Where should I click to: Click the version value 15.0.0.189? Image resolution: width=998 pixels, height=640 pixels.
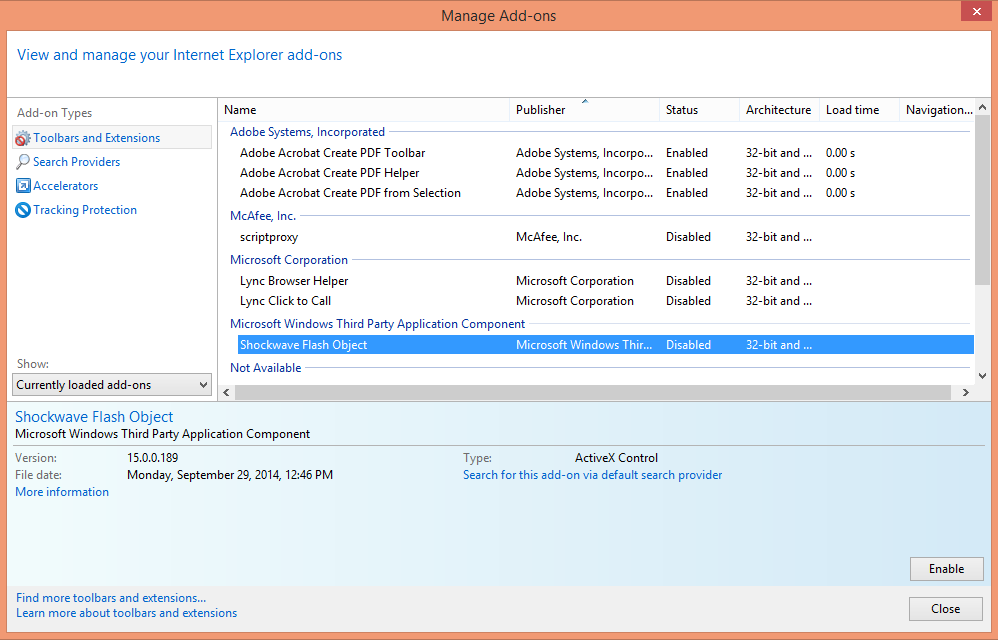153,457
